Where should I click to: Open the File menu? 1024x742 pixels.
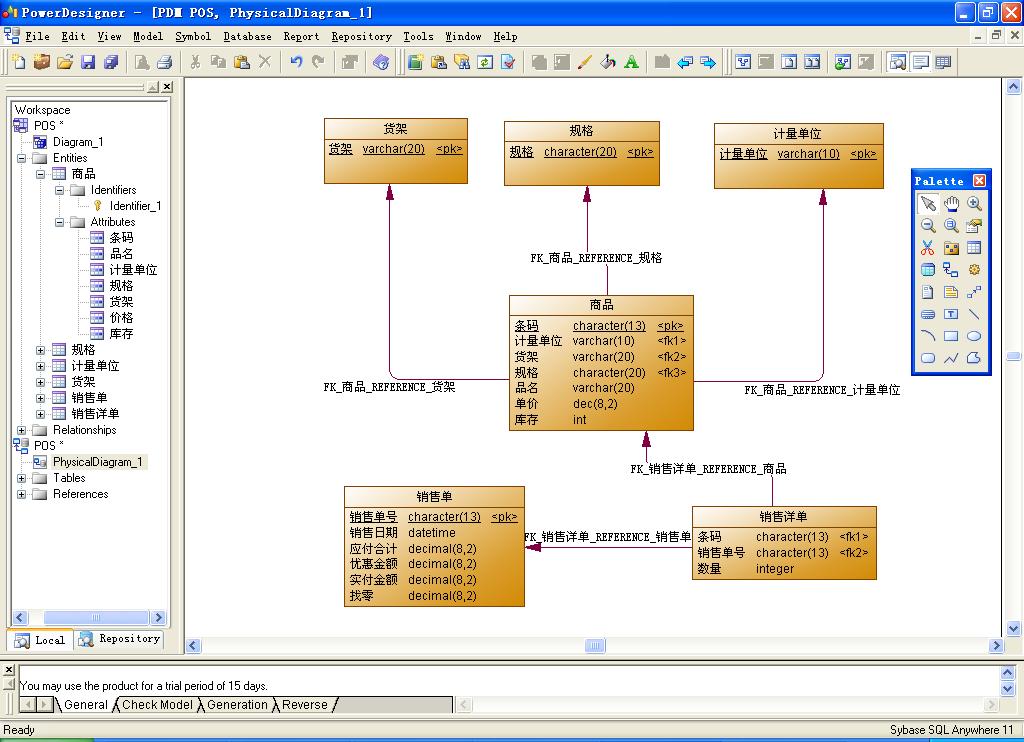(x=37, y=37)
